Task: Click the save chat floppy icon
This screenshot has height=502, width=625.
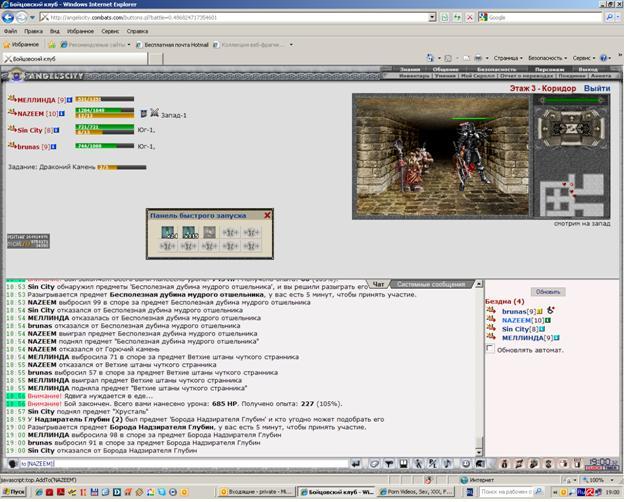Action: (403, 464)
